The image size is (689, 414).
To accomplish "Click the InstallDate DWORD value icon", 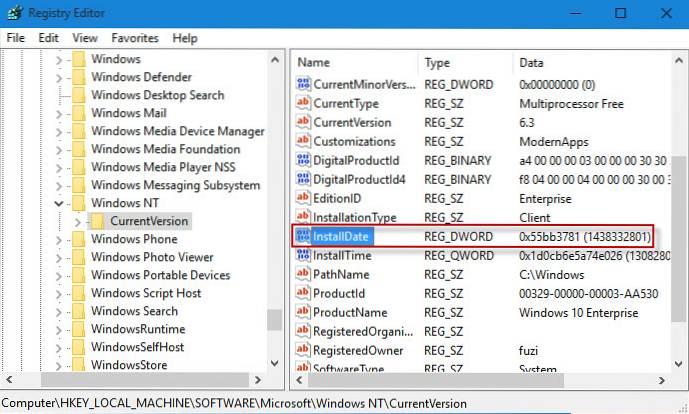I will click(x=304, y=237).
